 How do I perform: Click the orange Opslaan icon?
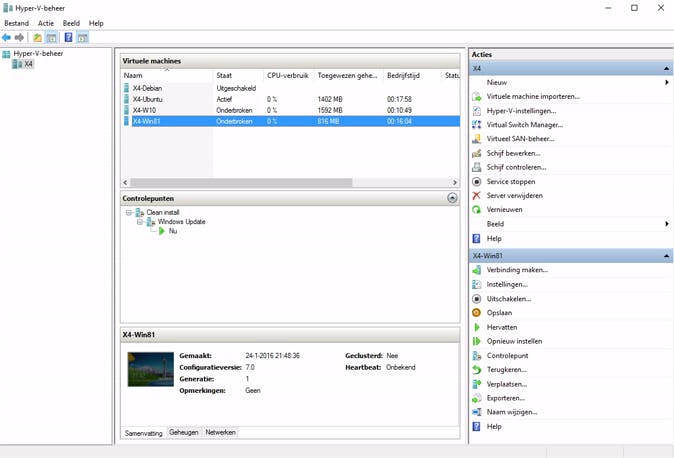point(476,313)
